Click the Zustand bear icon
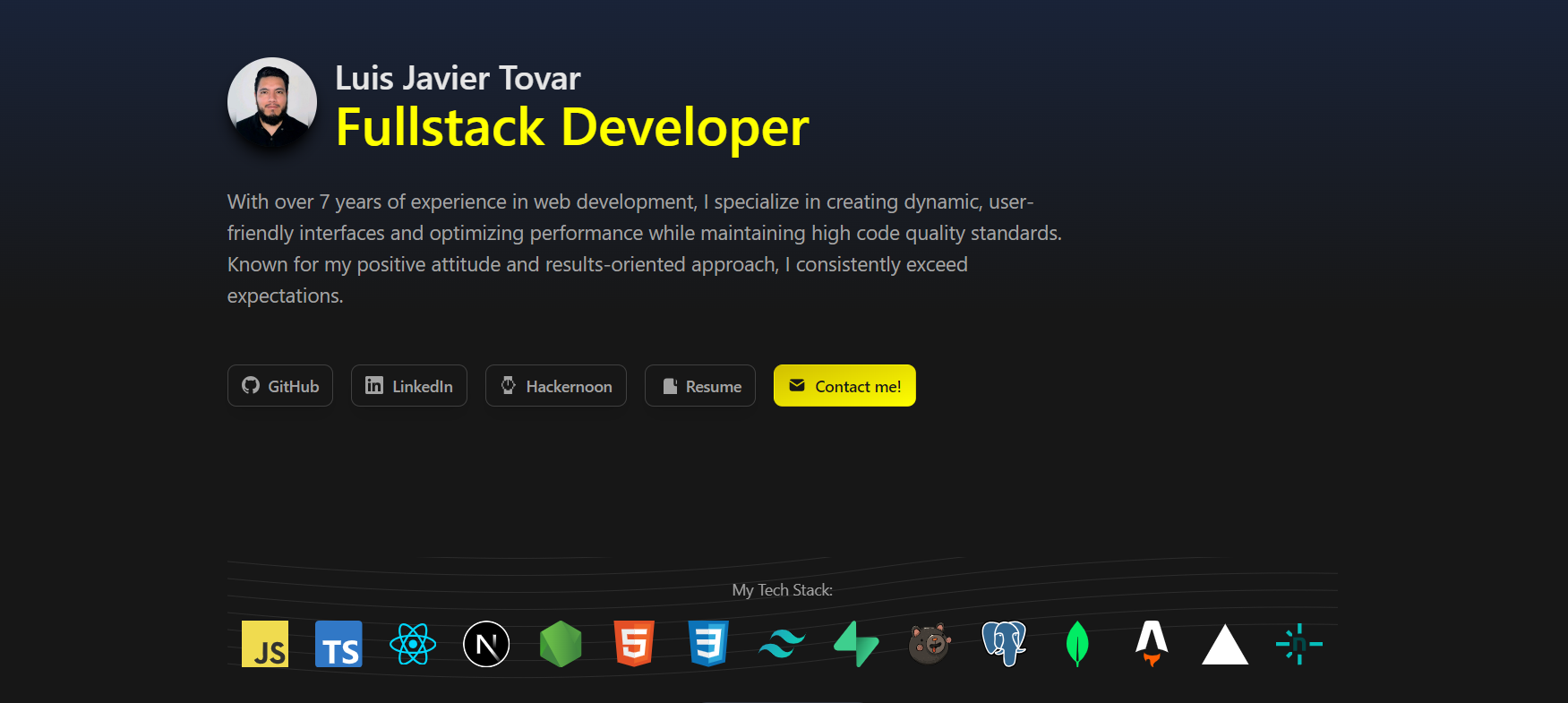The width and height of the screenshot is (1568, 703). 930,644
